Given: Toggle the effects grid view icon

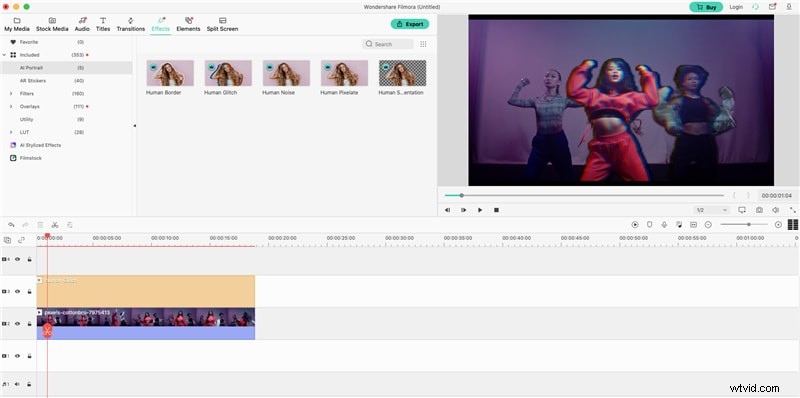Looking at the screenshot, I should 423,44.
